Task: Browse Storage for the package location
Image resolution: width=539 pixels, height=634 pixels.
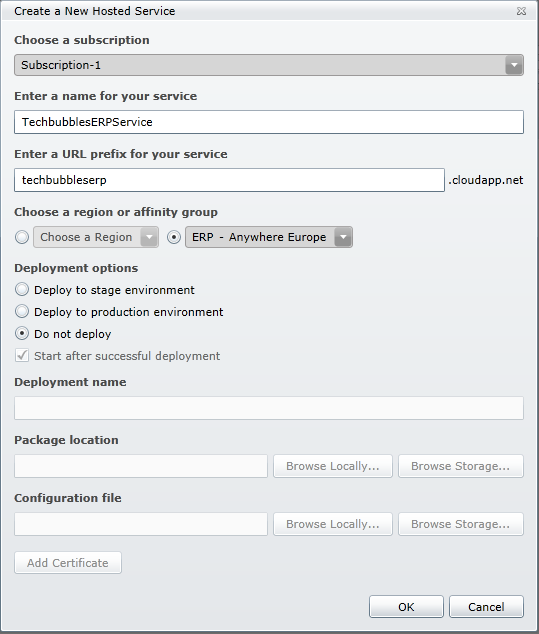Action: click(461, 466)
